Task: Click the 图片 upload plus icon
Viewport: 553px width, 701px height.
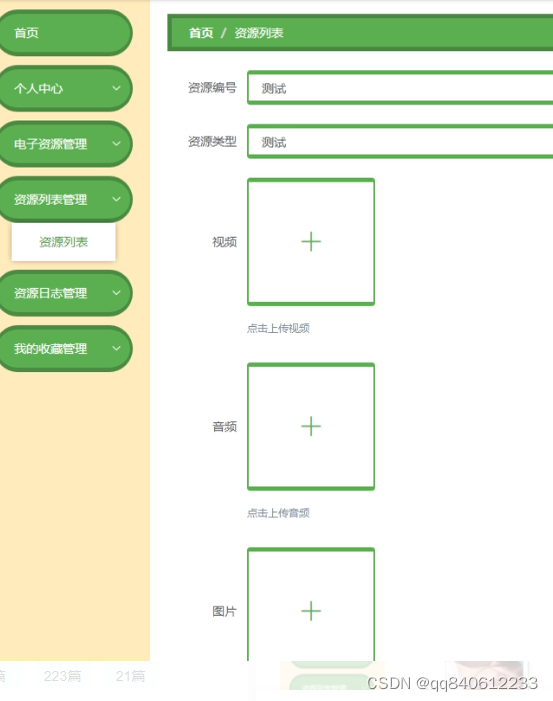Action: click(x=311, y=611)
